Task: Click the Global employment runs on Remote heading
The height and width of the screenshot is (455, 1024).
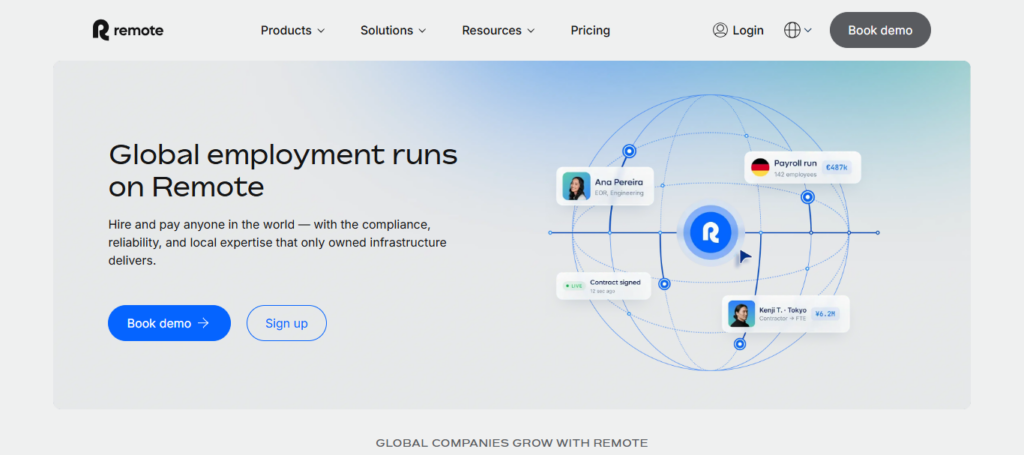Action: click(283, 170)
